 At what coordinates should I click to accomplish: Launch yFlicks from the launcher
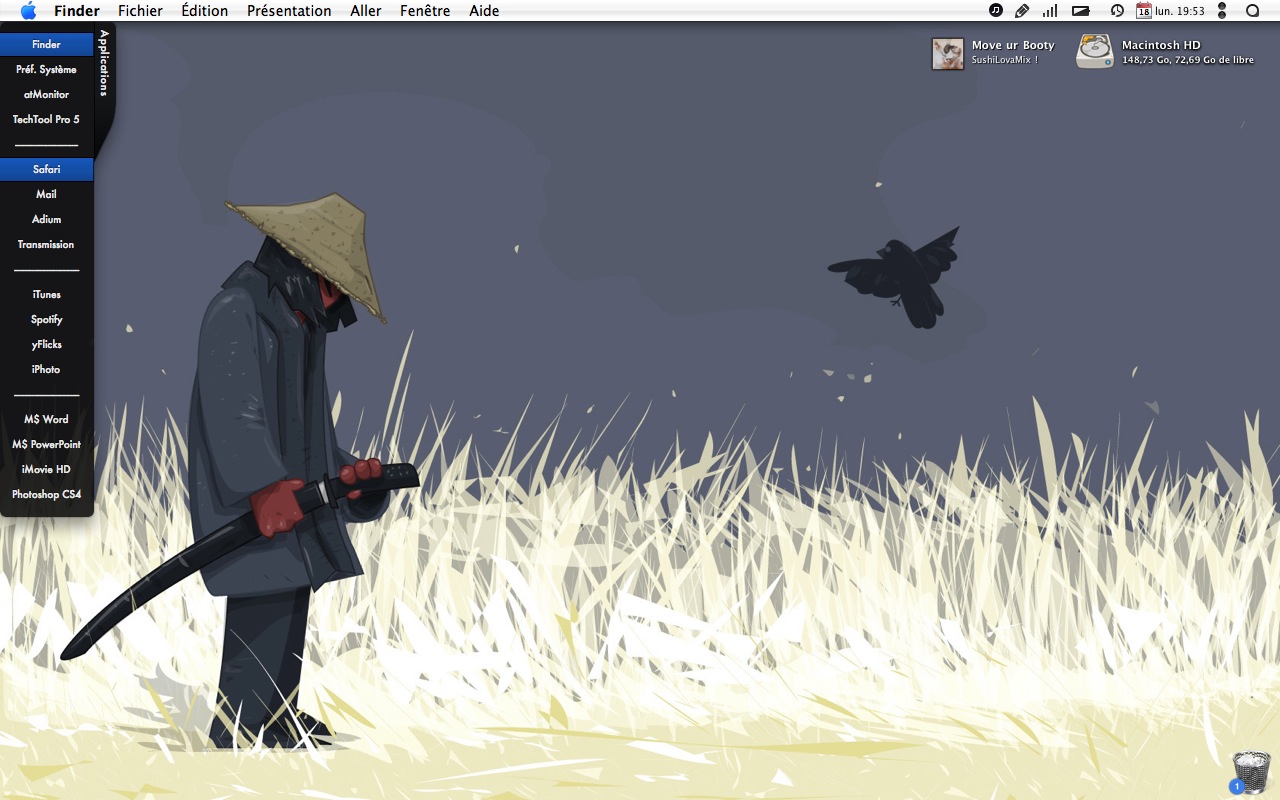pos(46,344)
